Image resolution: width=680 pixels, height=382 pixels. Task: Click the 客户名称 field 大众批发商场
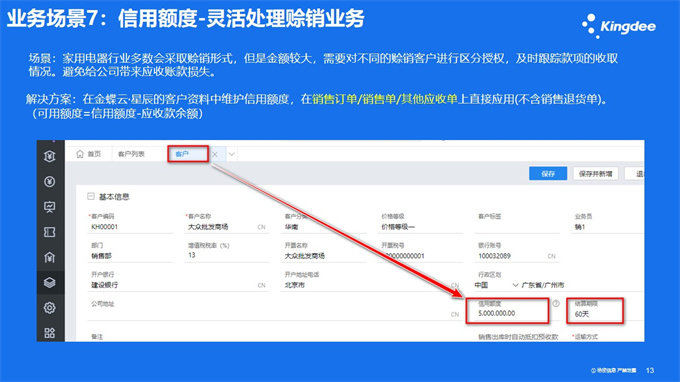click(226, 227)
